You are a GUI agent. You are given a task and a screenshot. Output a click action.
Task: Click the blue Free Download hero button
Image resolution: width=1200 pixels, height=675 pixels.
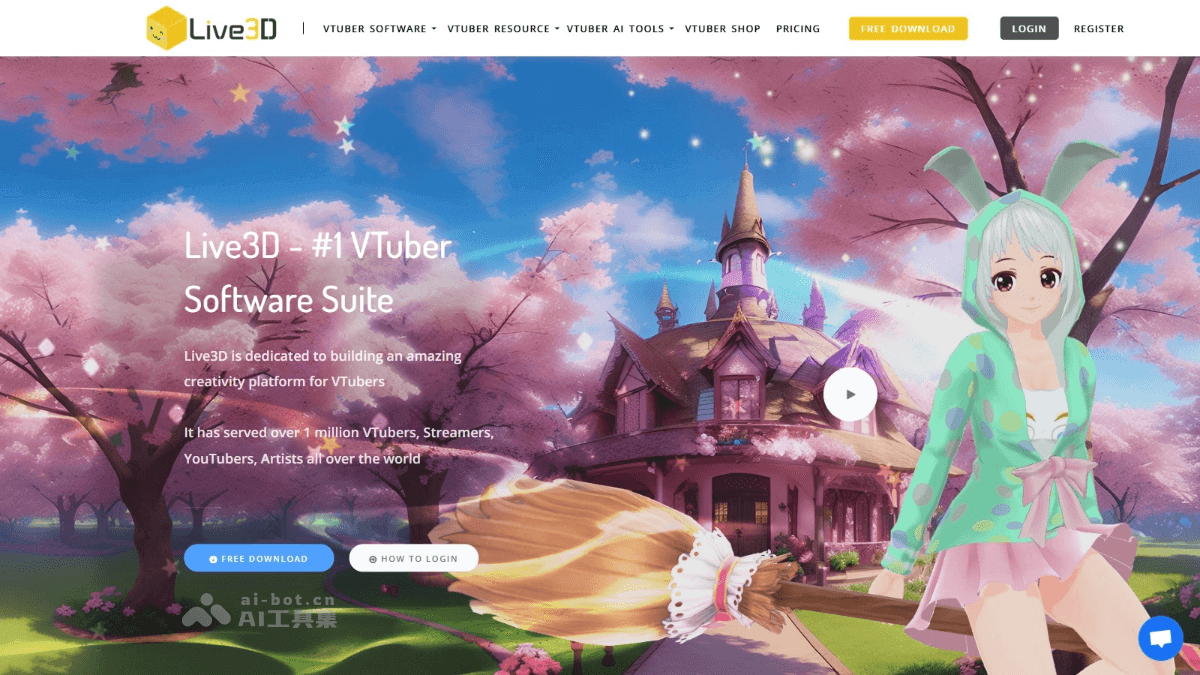(x=258, y=558)
